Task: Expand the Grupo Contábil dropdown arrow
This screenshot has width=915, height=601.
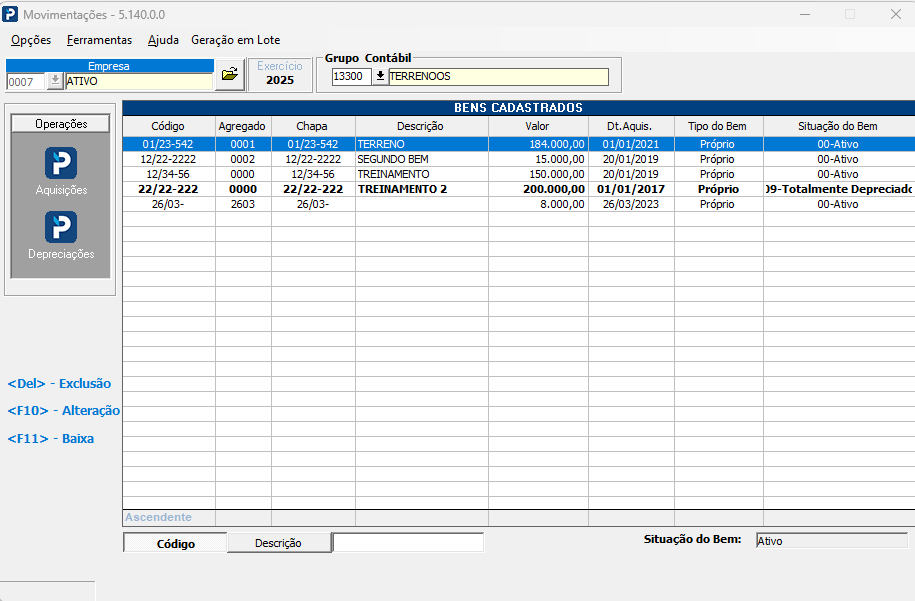Action: click(380, 76)
